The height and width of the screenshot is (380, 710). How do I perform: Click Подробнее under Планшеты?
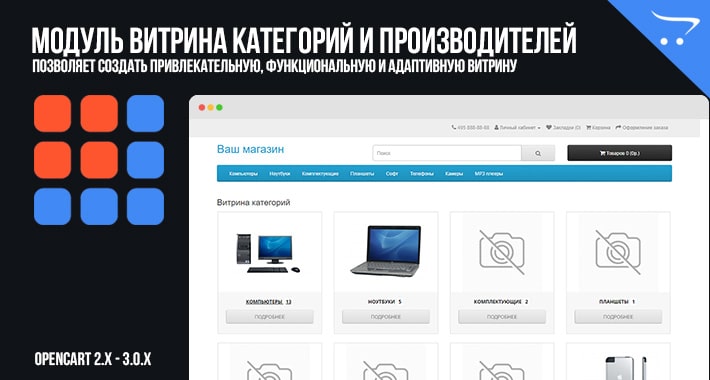tap(618, 317)
